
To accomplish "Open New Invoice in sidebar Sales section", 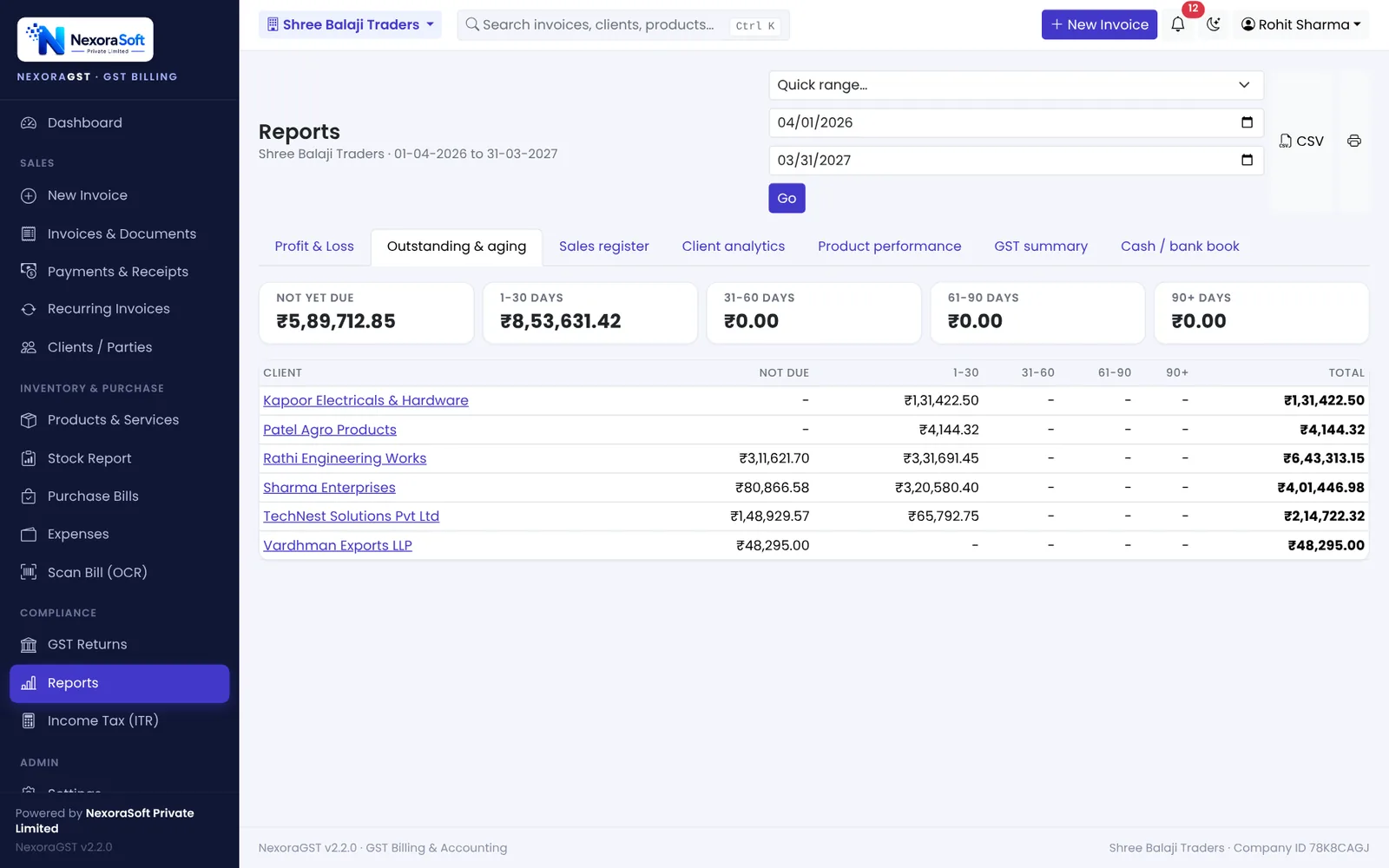I will point(120,196).
